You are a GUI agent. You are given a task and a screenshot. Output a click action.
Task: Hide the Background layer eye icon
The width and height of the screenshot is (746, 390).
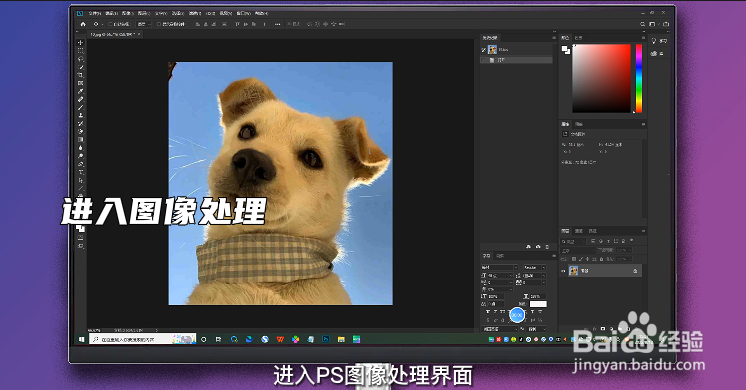point(564,271)
